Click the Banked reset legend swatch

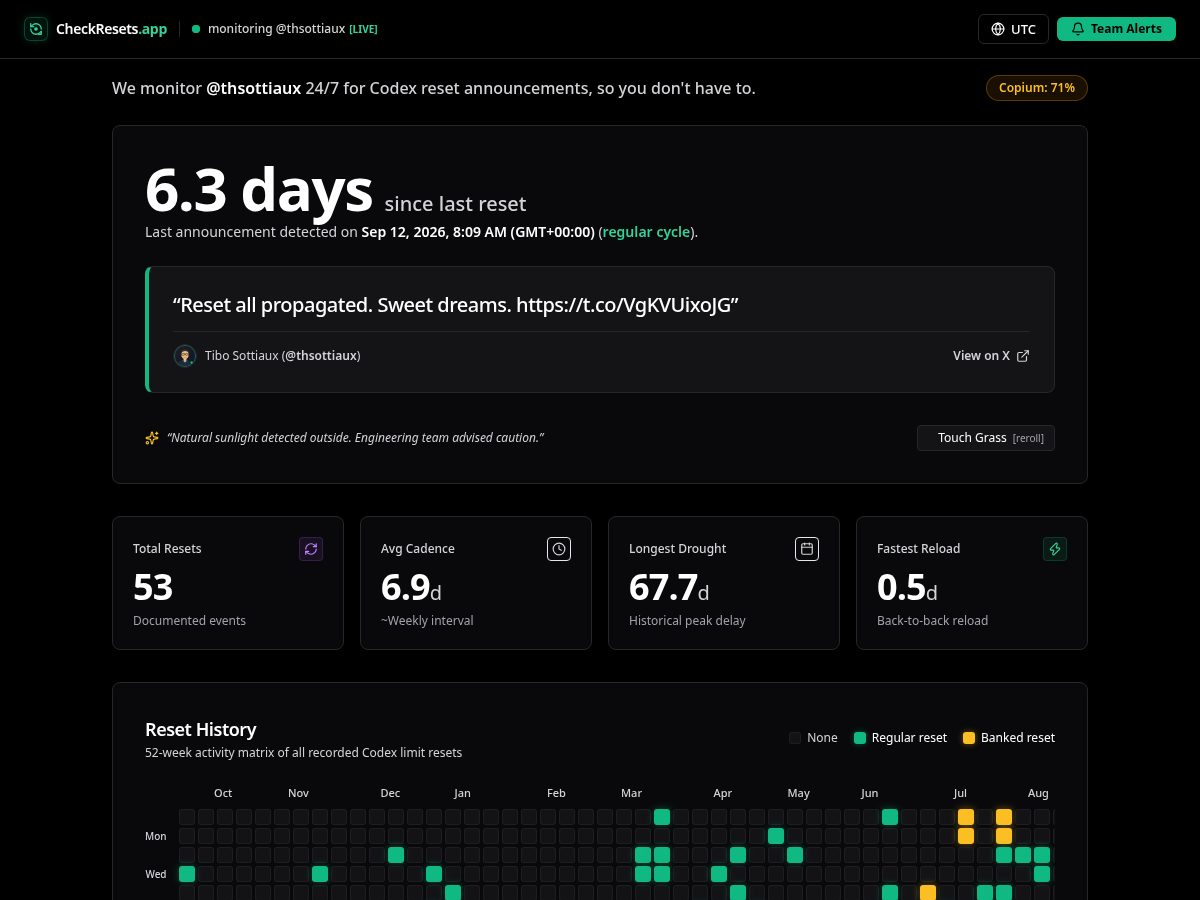[x=968, y=738]
